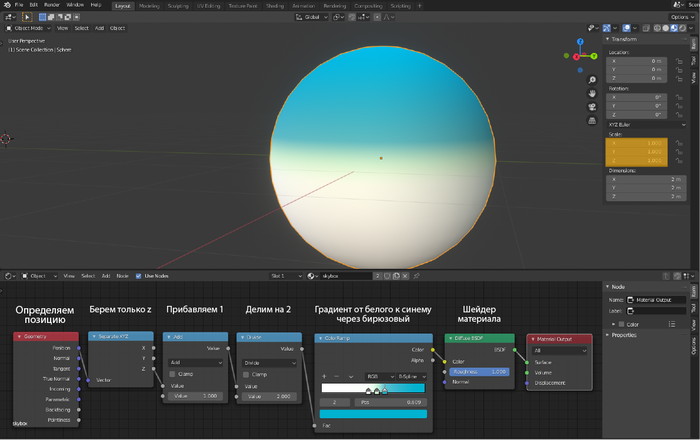Open B-Spline interpolation dropdown in ColorRamp
This screenshot has height=440, width=700.
(412, 377)
